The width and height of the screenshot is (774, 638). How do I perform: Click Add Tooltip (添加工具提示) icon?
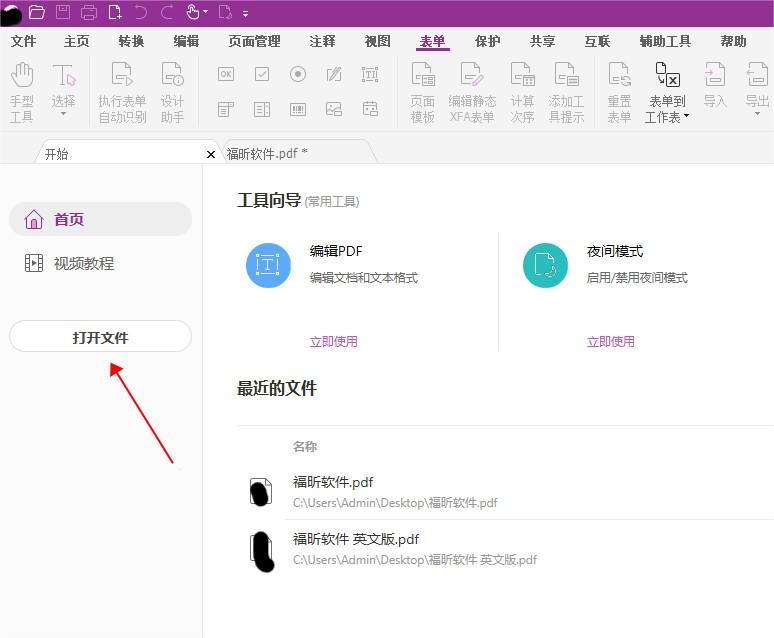[566, 92]
